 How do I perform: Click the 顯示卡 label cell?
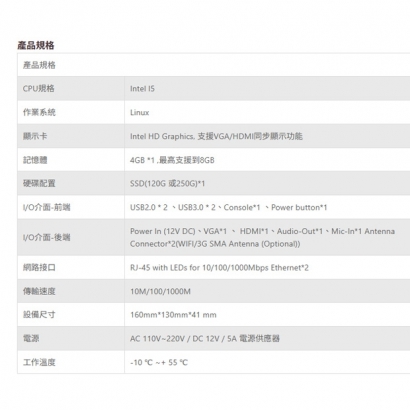71,136
